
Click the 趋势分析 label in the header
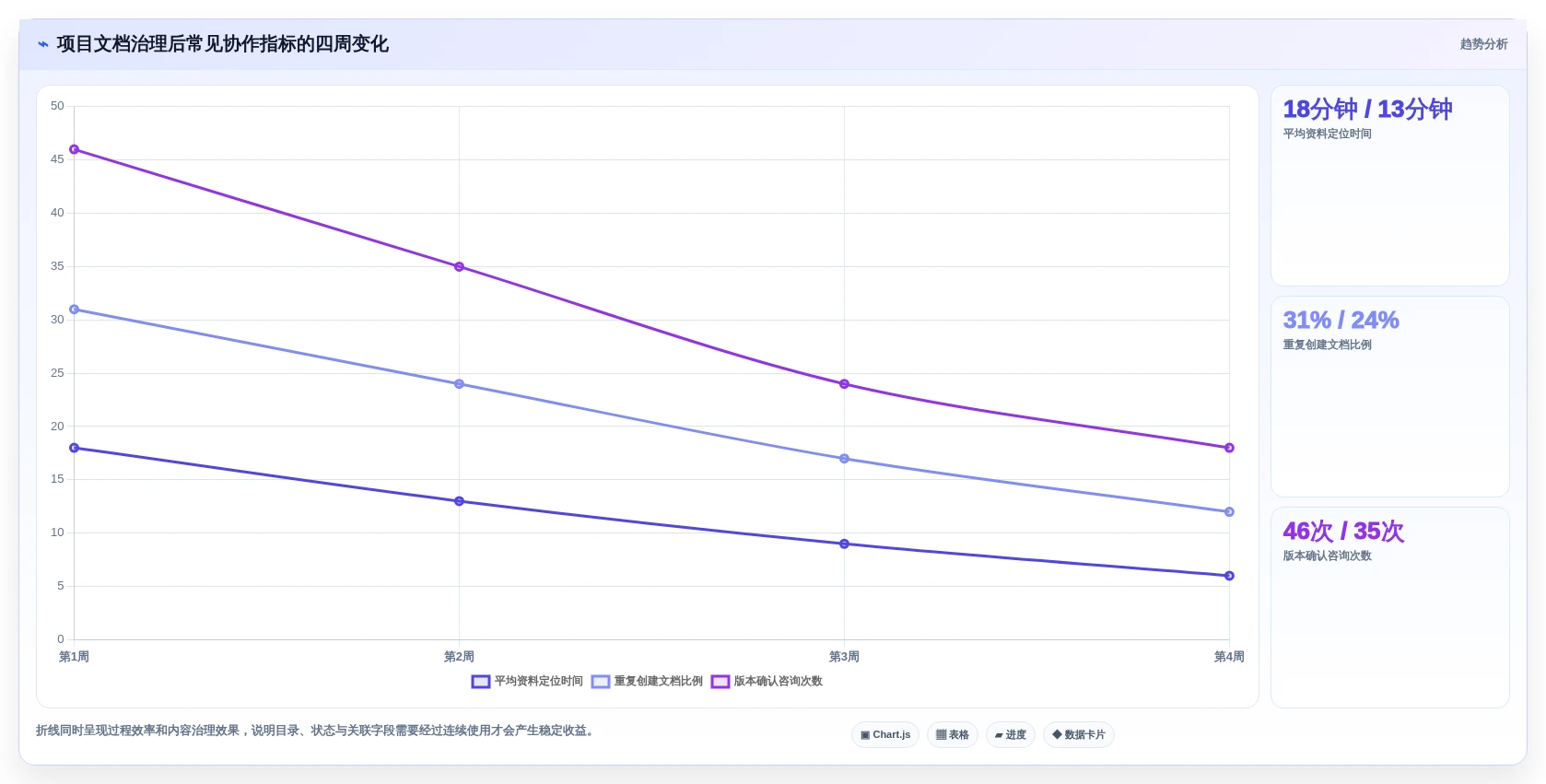[1483, 44]
